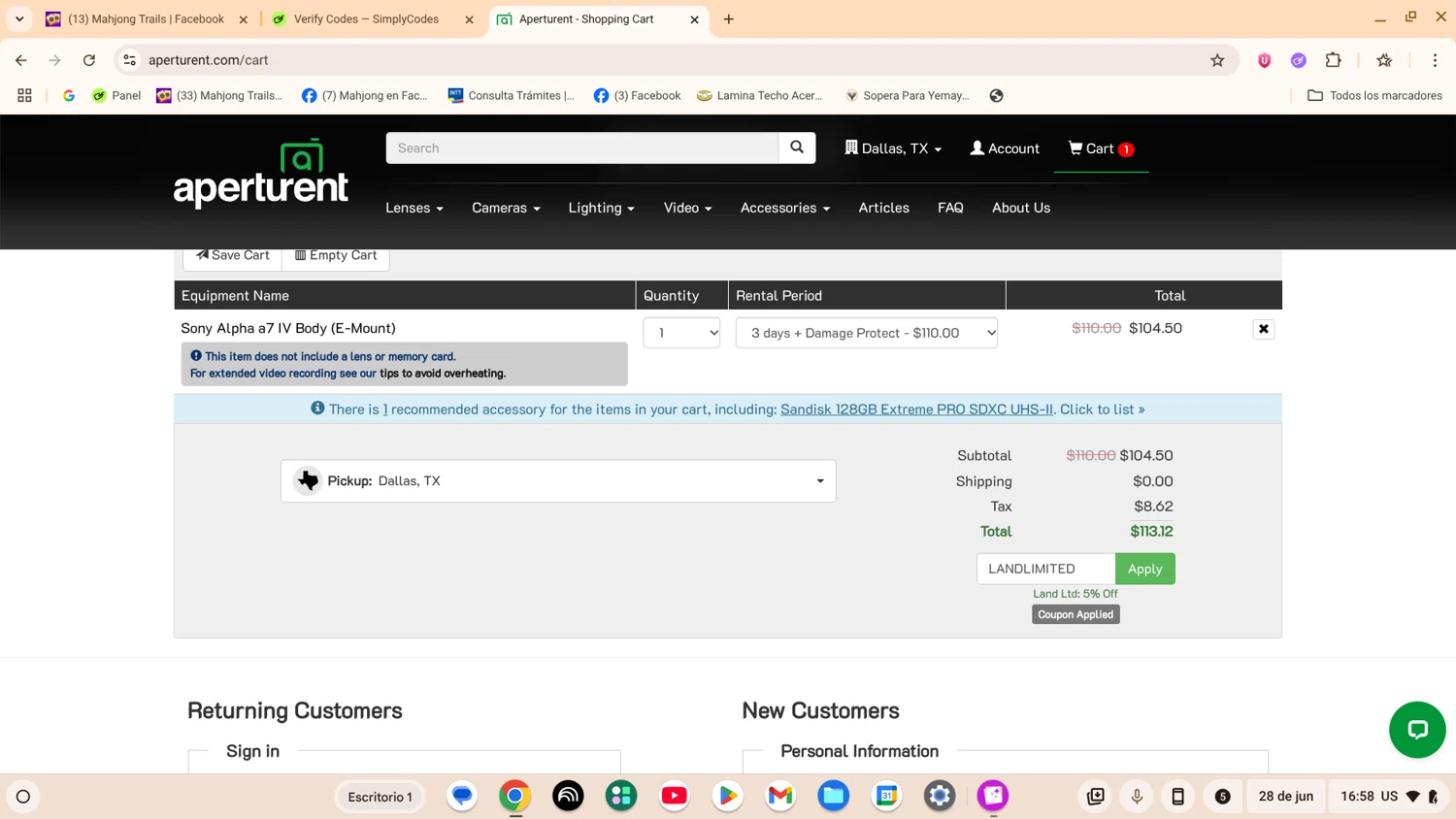Viewport: 1456px width, 819px height.
Task: Expand the Video menu
Action: pyautogui.click(x=687, y=208)
